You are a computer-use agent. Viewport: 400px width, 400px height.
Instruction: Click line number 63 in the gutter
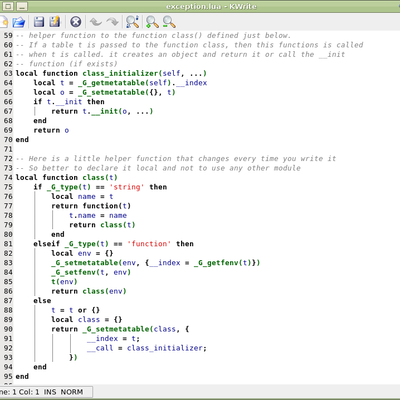[x=8, y=73]
